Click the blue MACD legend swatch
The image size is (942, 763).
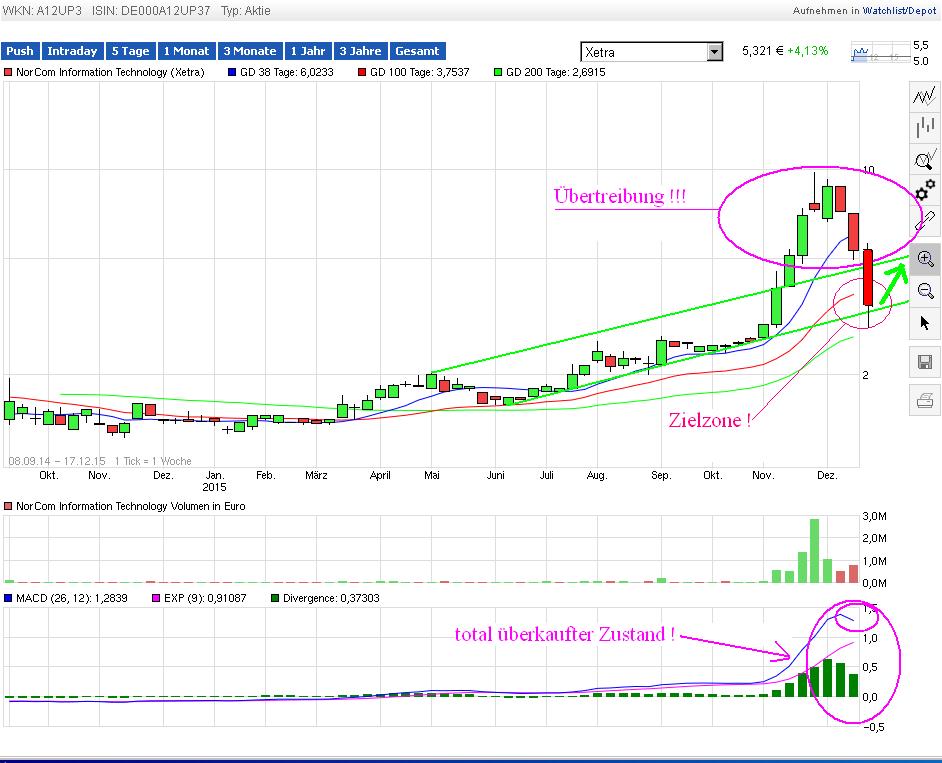click(8, 598)
